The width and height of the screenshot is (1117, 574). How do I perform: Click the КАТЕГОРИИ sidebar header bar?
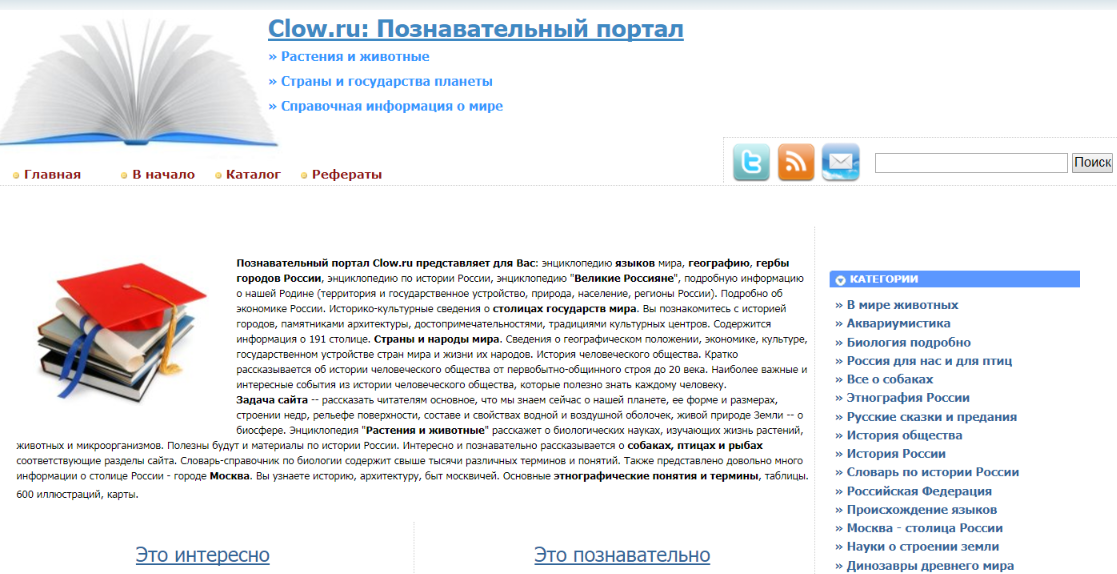(x=955, y=279)
